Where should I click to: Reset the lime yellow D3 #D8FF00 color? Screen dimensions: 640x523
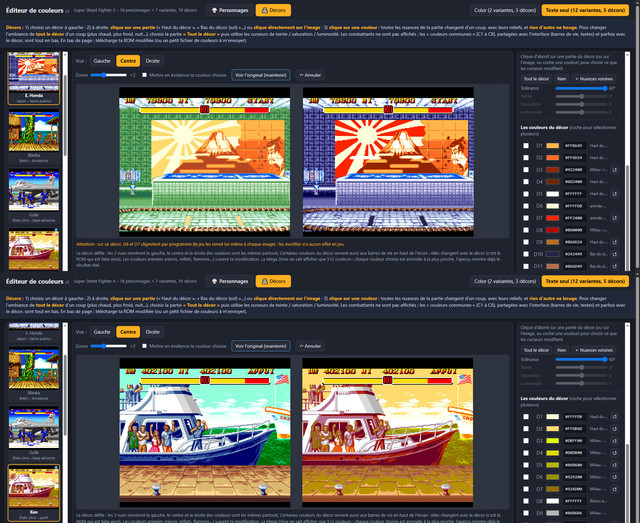(x=615, y=441)
